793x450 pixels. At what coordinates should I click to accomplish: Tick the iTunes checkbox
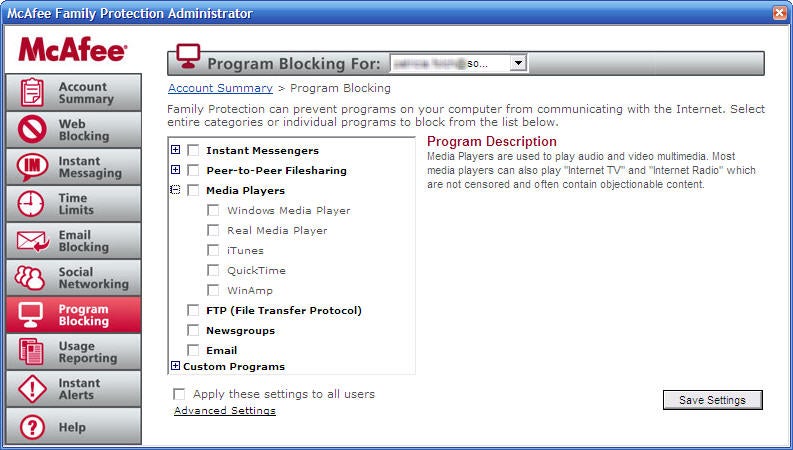[213, 250]
